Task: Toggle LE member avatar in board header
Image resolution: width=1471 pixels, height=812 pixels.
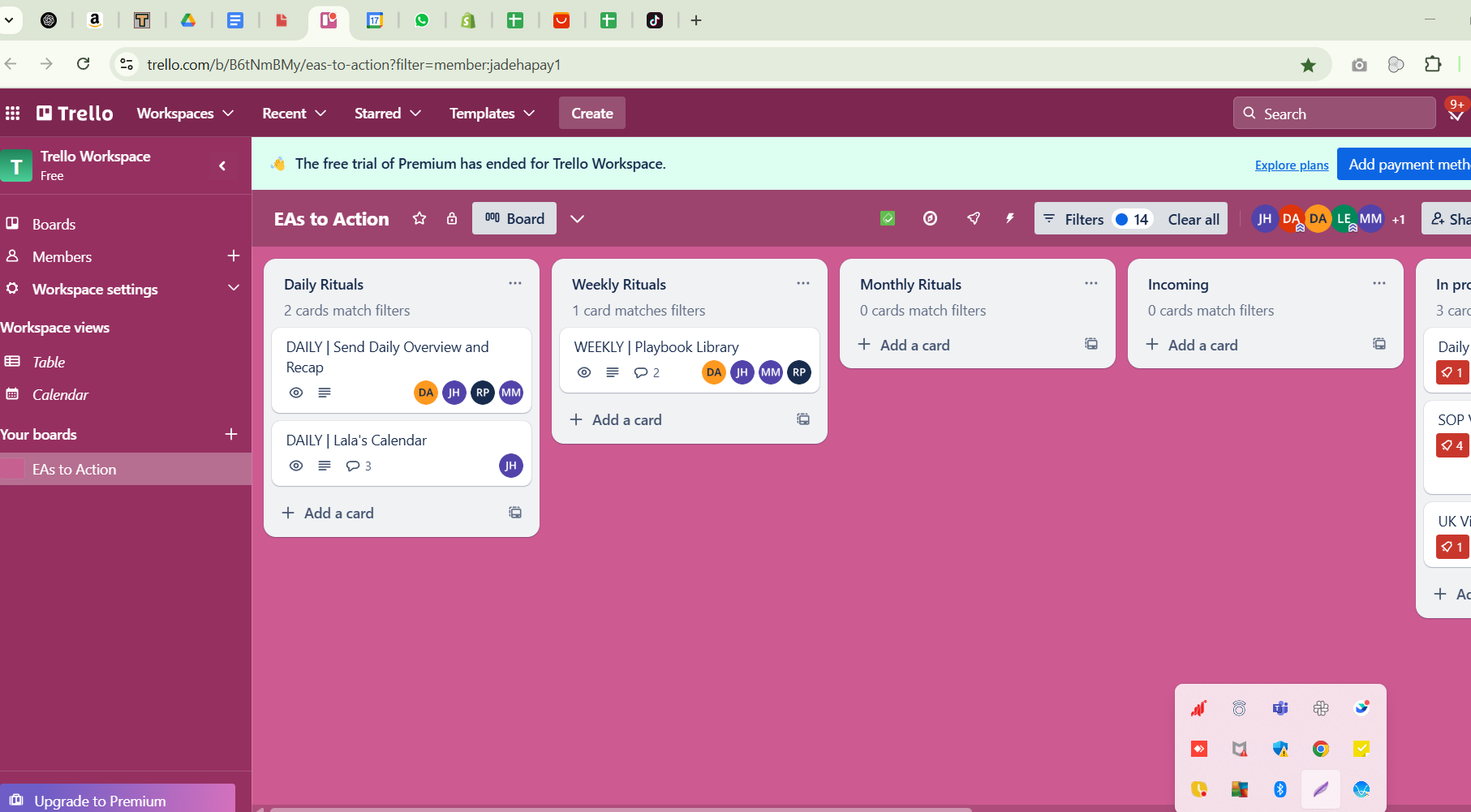Action: 1344,218
